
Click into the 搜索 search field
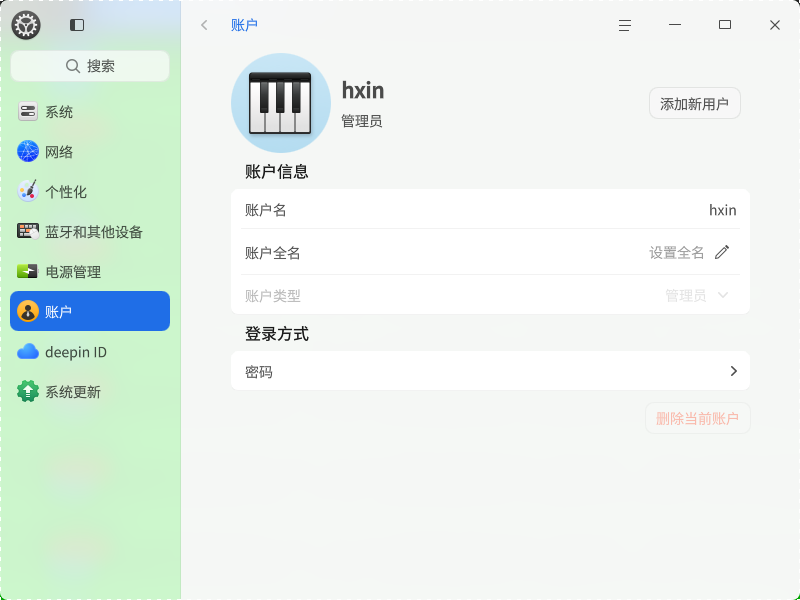[90, 66]
